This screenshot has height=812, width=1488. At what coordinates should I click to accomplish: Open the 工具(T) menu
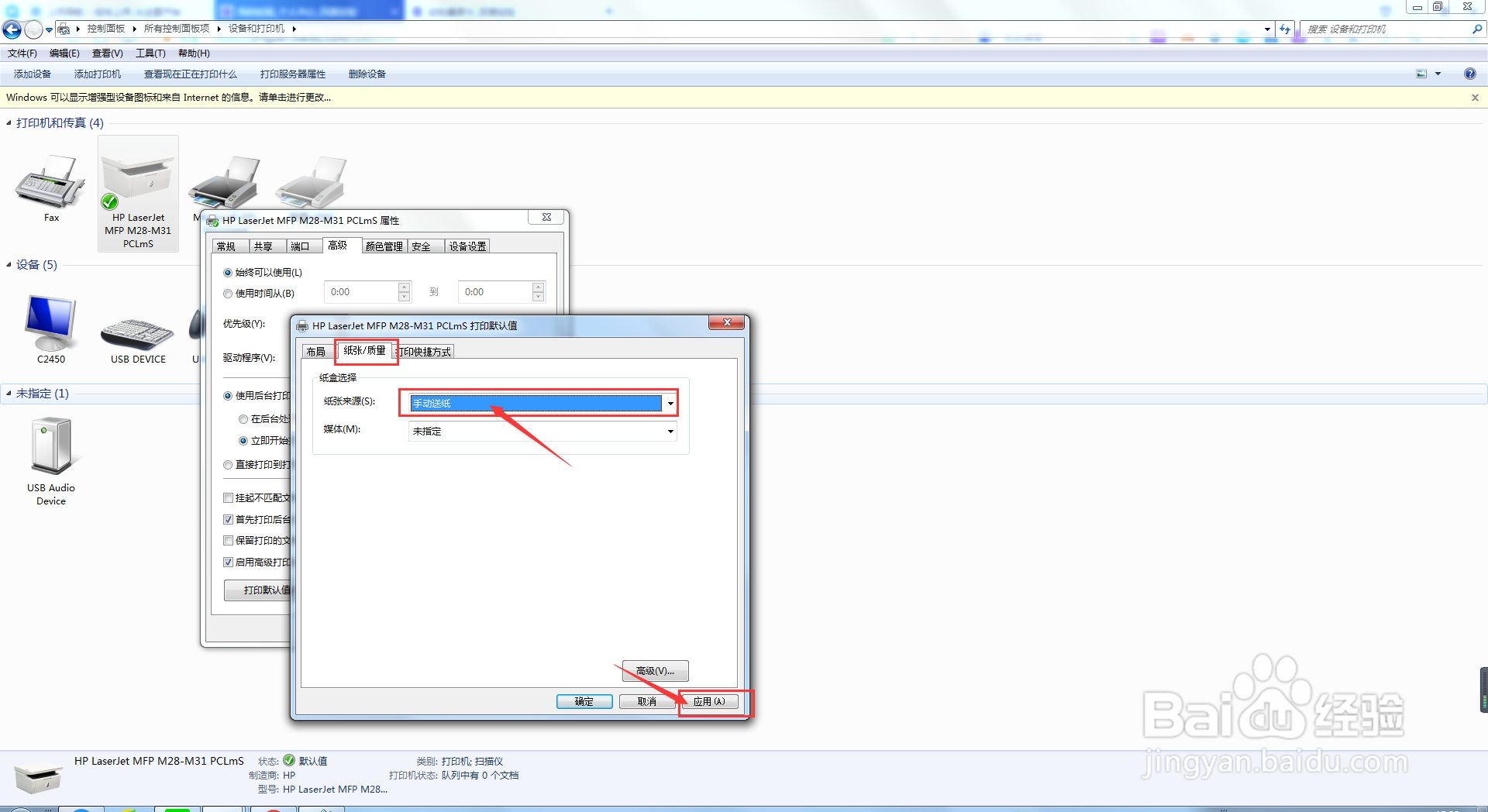click(150, 53)
